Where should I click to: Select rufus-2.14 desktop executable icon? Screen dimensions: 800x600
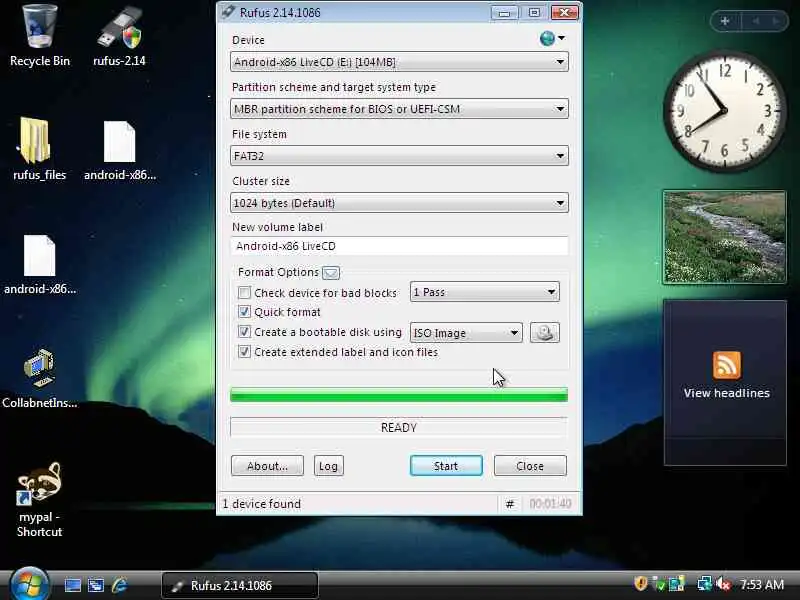[119, 36]
